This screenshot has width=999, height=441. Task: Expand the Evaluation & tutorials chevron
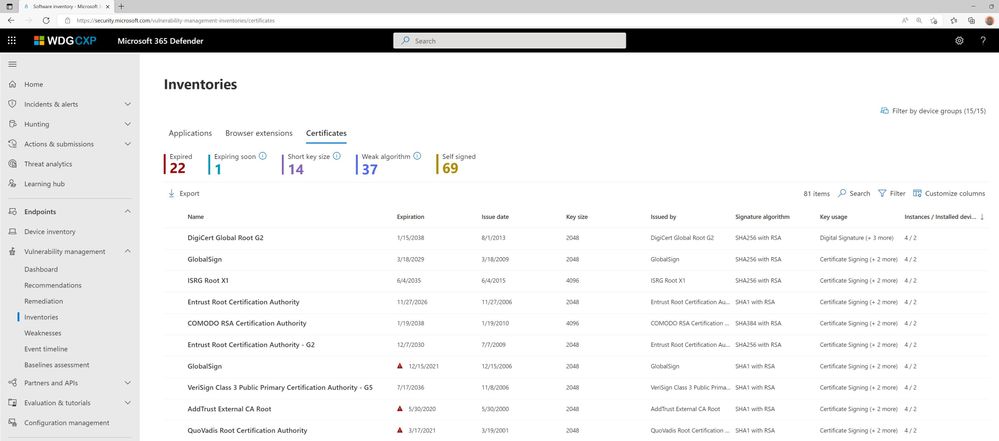coord(127,403)
